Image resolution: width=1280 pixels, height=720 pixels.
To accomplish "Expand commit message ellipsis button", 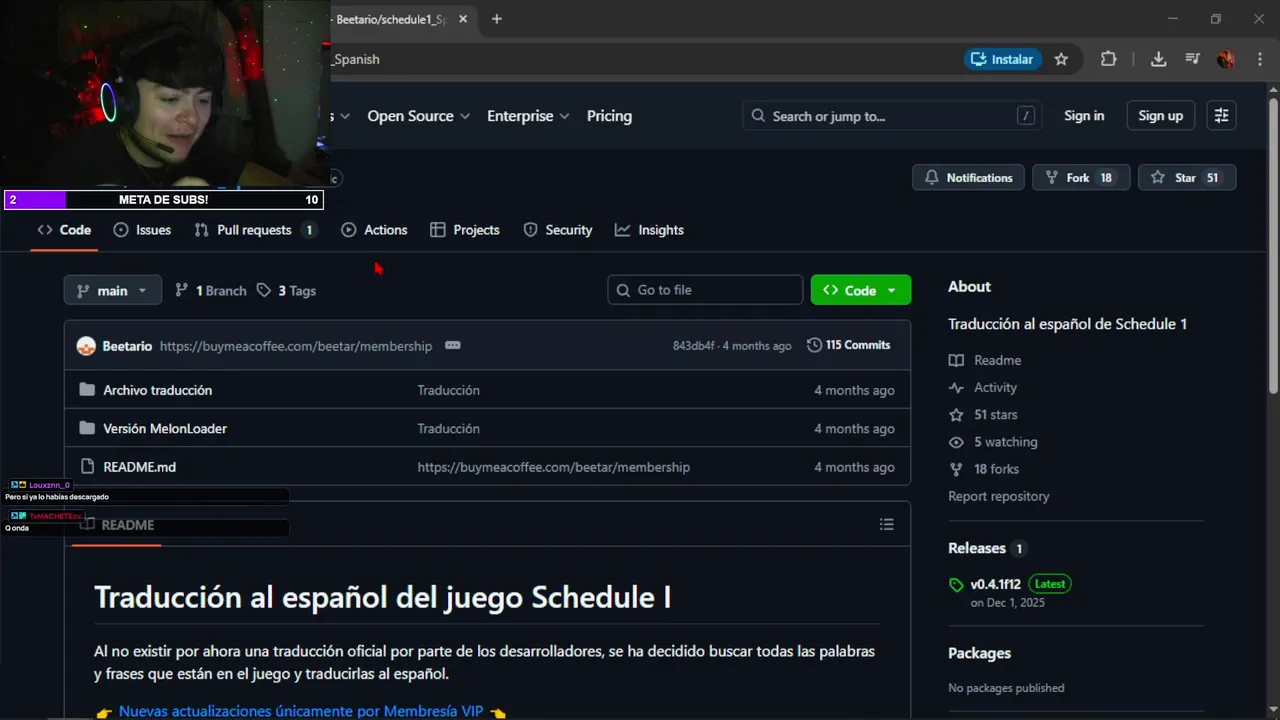I will [452, 345].
